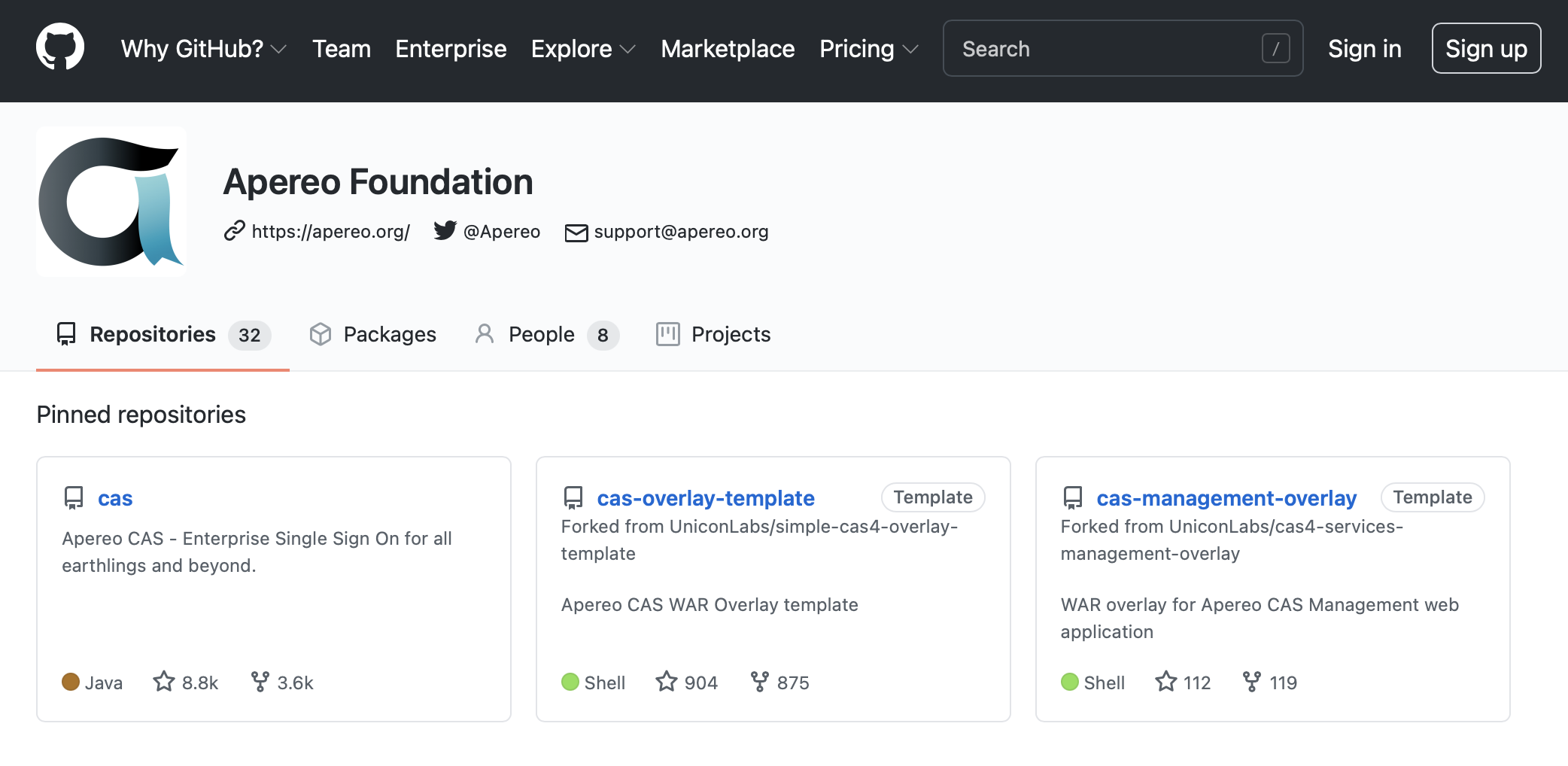Click the repo icon next to cas-management-overlay

[1073, 498]
